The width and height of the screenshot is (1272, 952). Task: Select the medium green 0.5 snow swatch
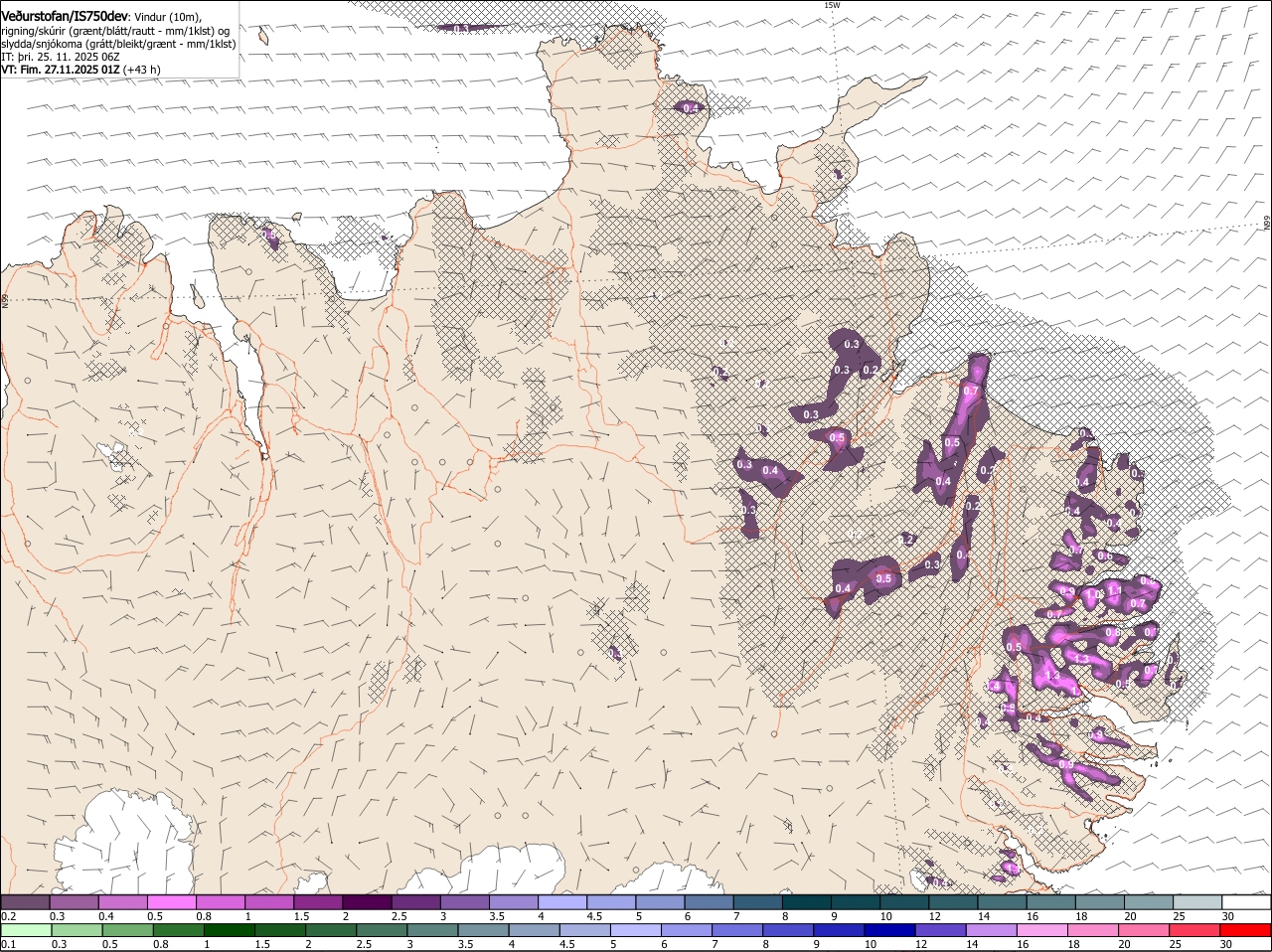point(127,930)
